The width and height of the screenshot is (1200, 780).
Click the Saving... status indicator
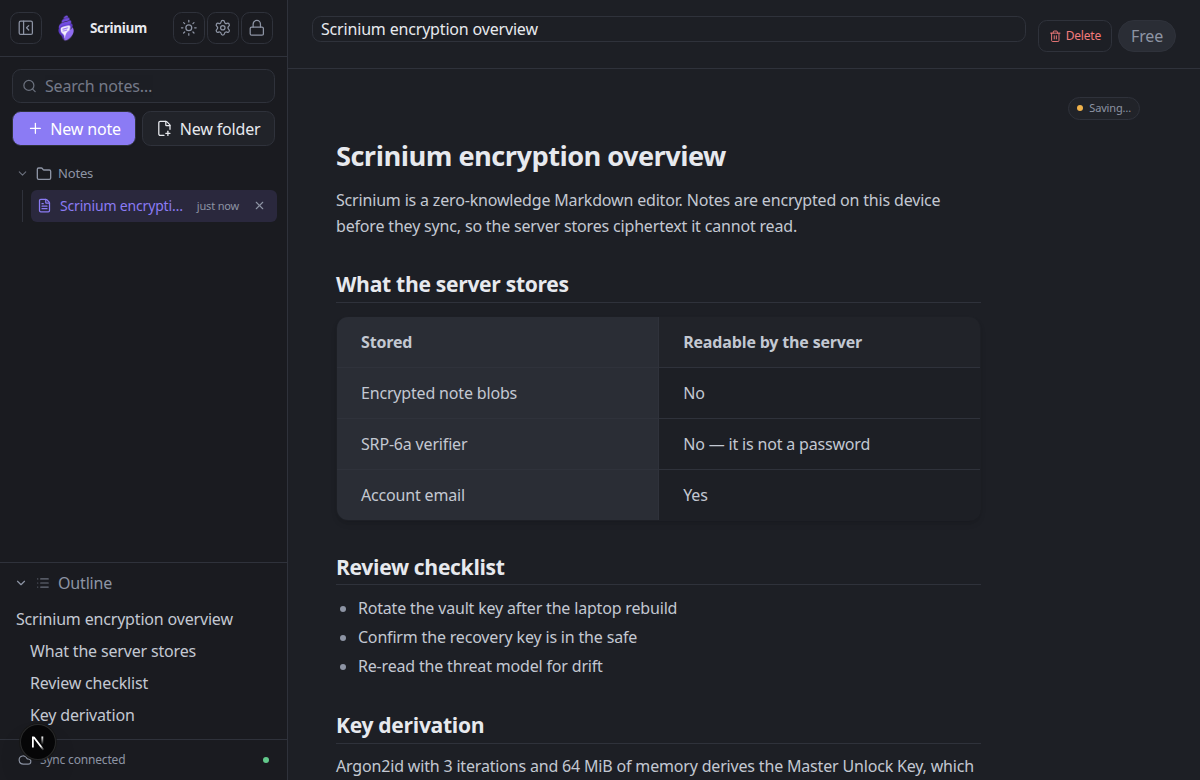click(1104, 108)
